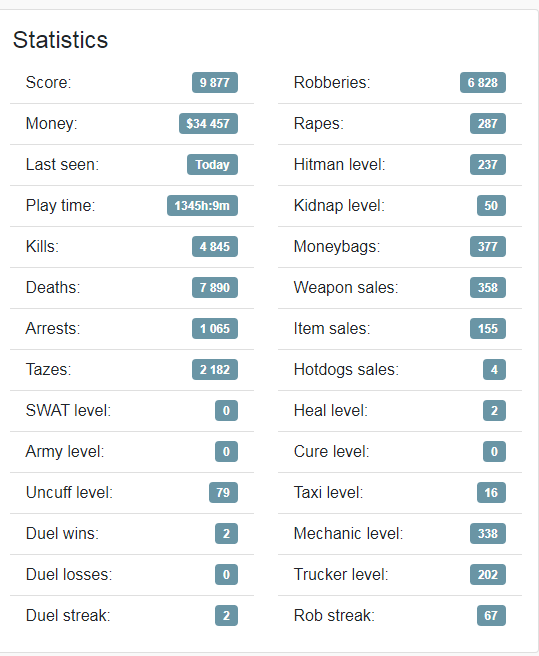The height and width of the screenshot is (656, 539).
Task: Select the Mechanic level badge 338
Action: pos(488,533)
